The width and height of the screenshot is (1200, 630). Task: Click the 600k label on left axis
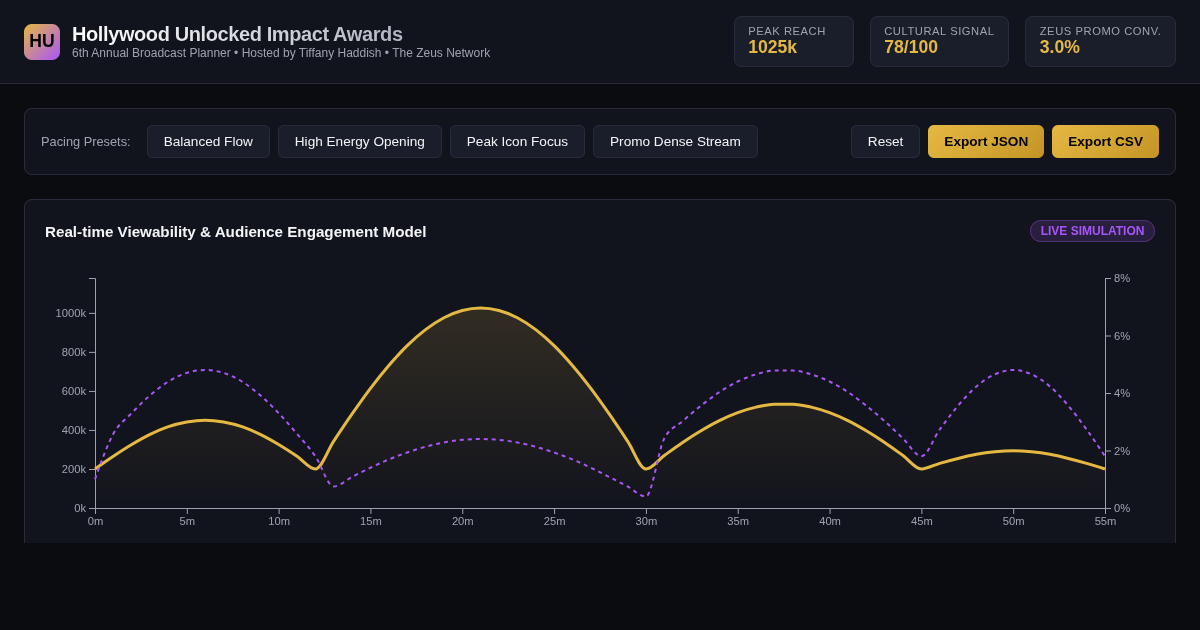(x=74, y=391)
